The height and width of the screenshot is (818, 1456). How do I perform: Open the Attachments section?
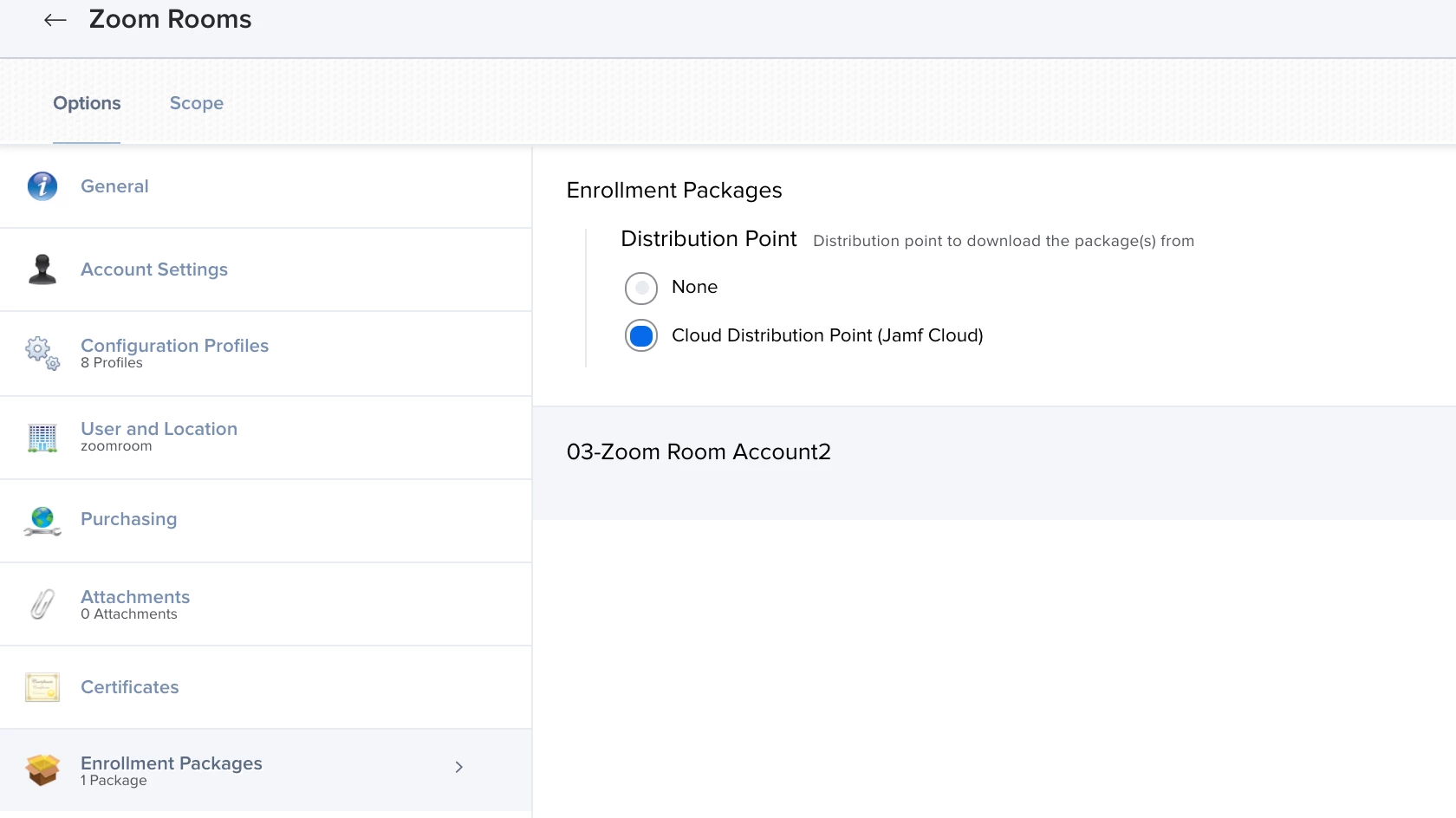(x=265, y=604)
